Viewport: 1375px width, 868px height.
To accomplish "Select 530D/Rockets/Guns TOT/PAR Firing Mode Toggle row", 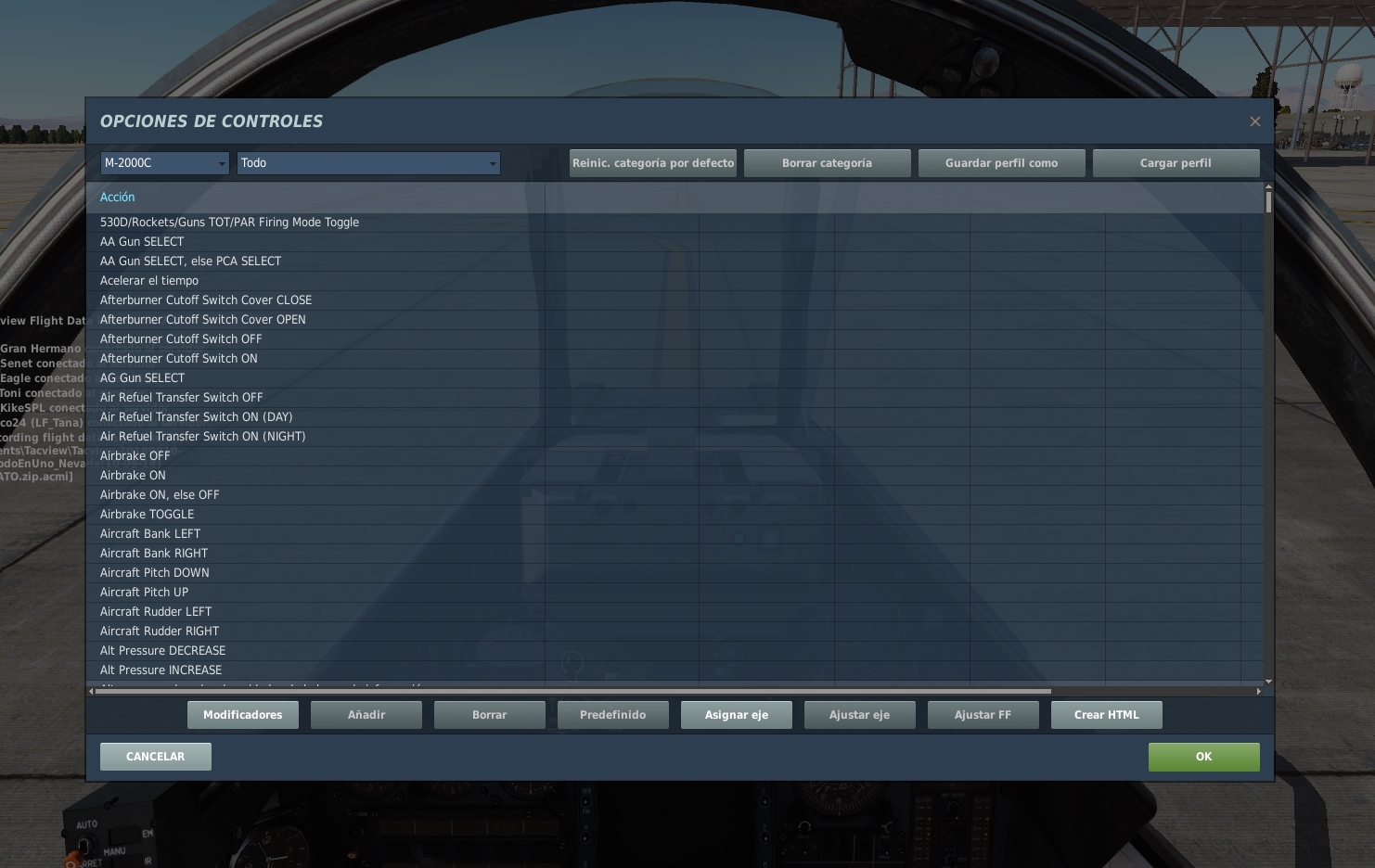I will click(x=675, y=223).
